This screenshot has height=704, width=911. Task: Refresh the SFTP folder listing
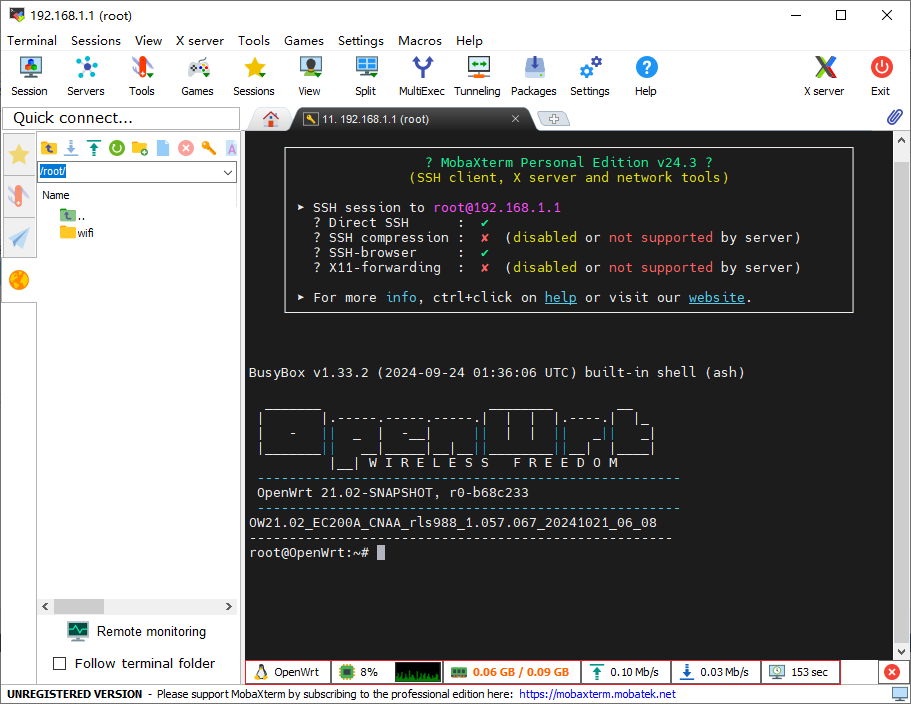[x=117, y=148]
